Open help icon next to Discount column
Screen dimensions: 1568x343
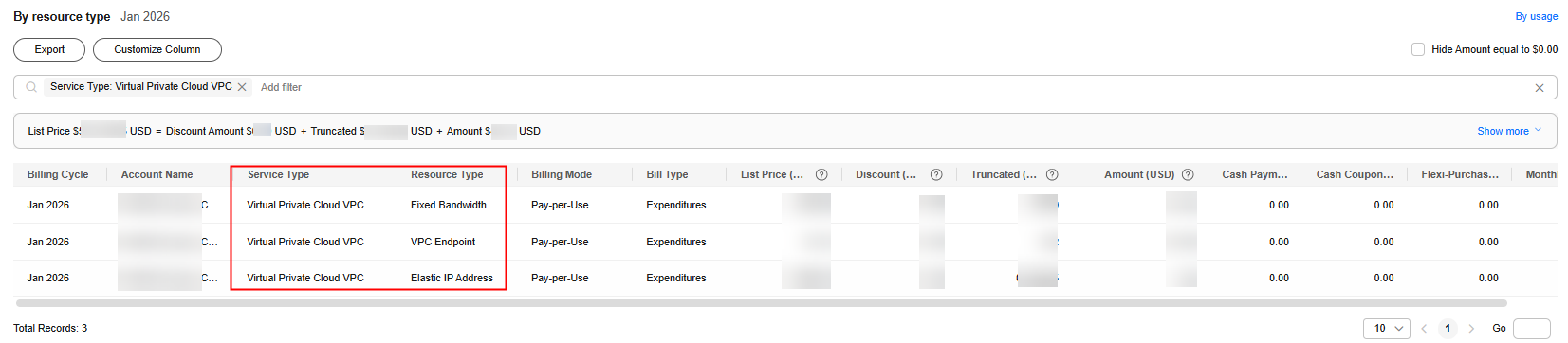tap(936, 174)
